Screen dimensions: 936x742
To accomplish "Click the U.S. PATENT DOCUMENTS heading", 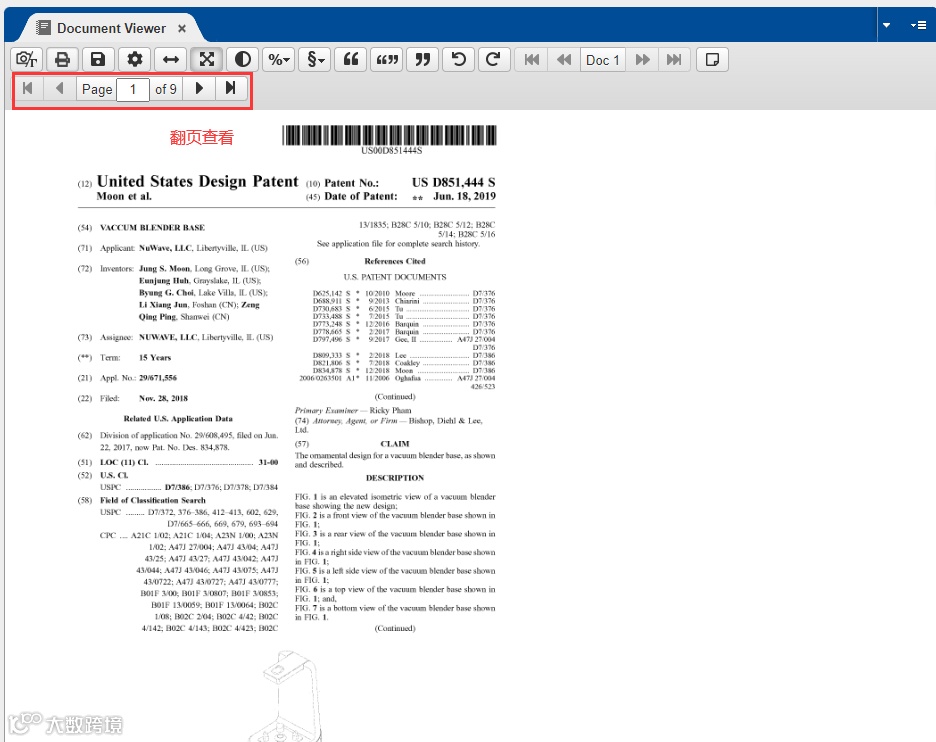I will tap(395, 277).
